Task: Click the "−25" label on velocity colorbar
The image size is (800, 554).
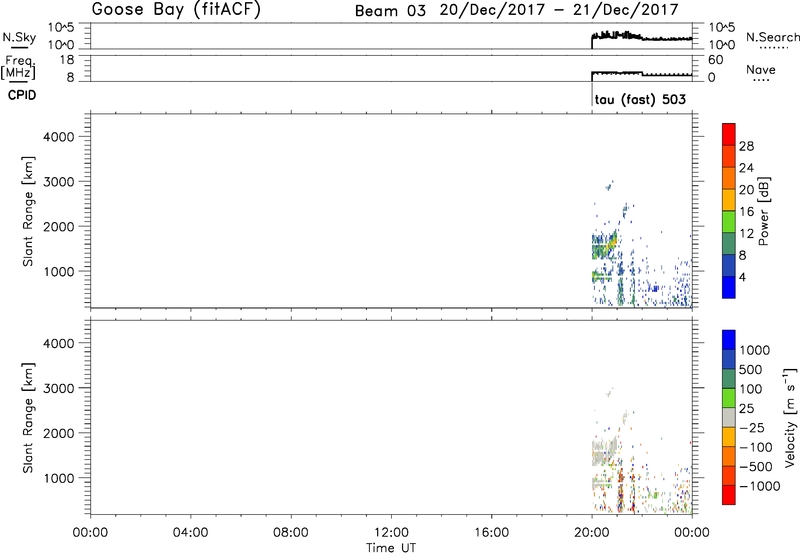Action: click(x=752, y=428)
